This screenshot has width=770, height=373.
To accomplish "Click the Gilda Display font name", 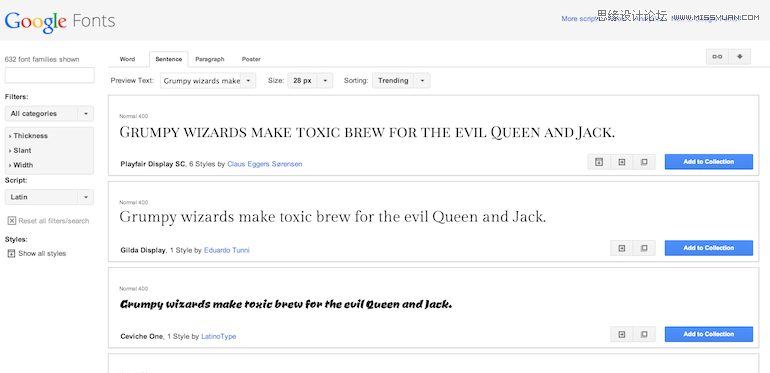I will 143,250.
